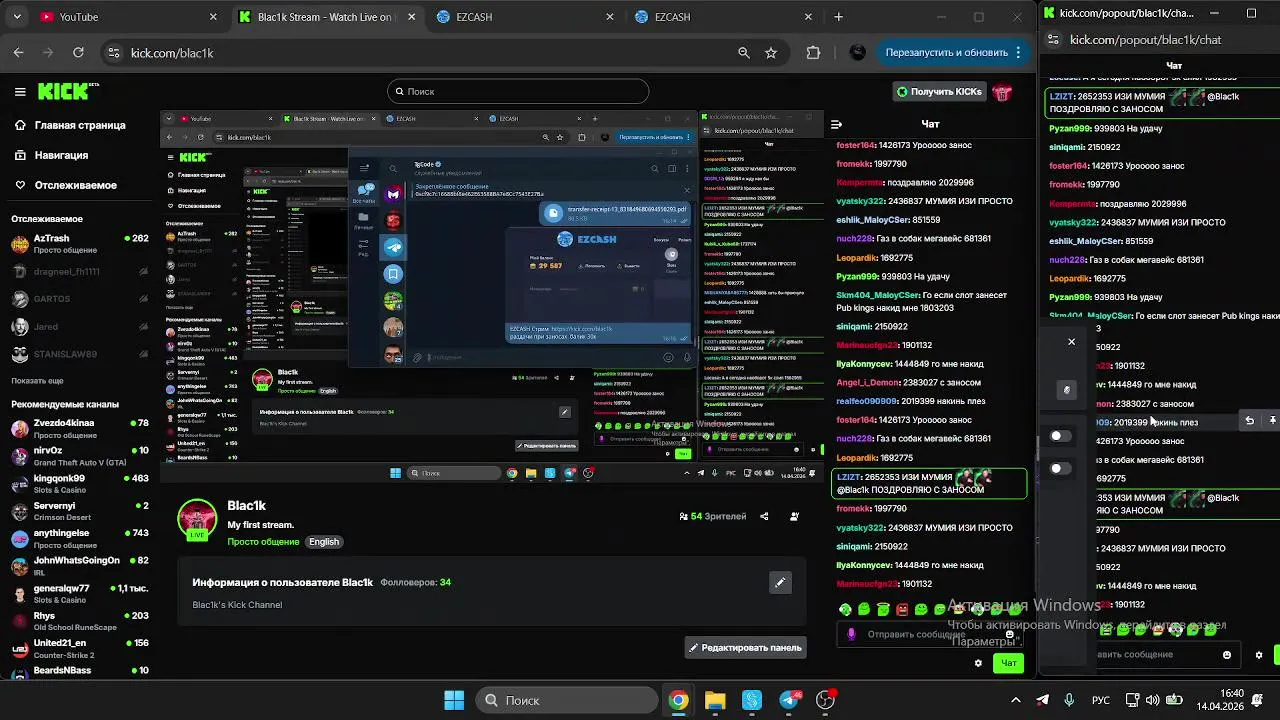Reload the kick.com page
Image resolution: width=1280 pixels, height=720 pixels.
[x=78, y=53]
